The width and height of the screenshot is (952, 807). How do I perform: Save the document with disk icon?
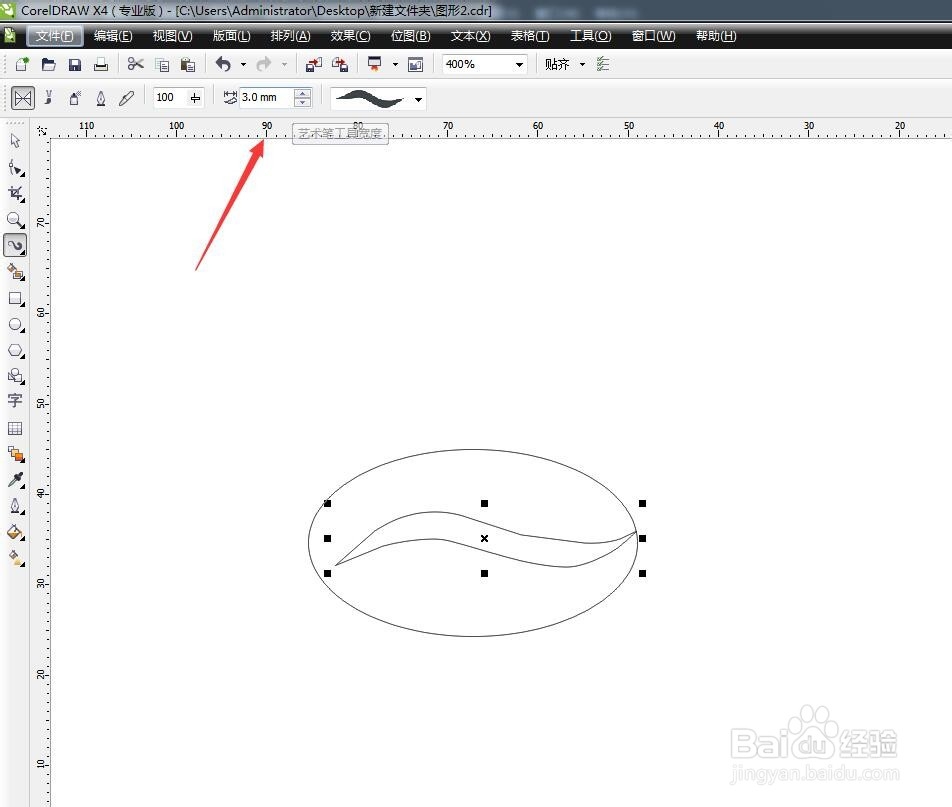[75, 64]
